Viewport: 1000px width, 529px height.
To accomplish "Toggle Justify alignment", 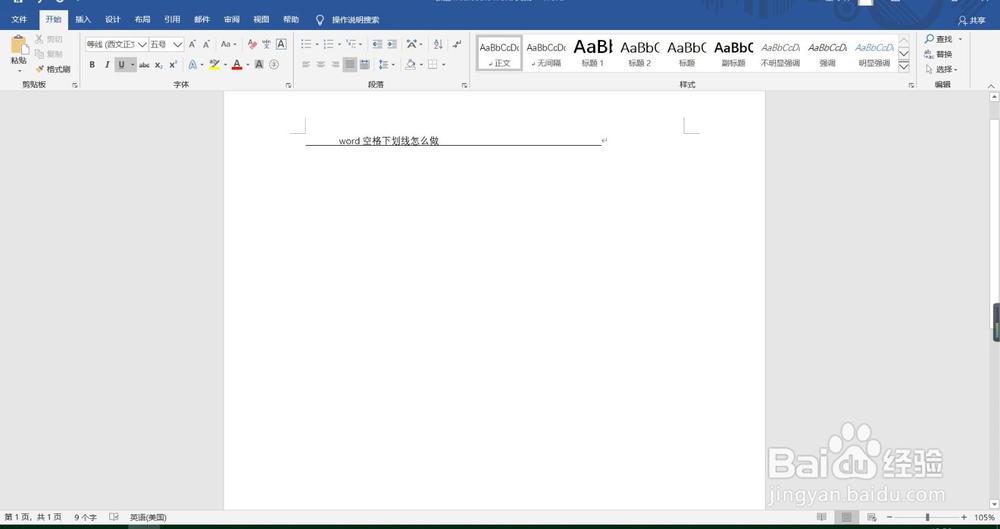I will [x=350, y=64].
